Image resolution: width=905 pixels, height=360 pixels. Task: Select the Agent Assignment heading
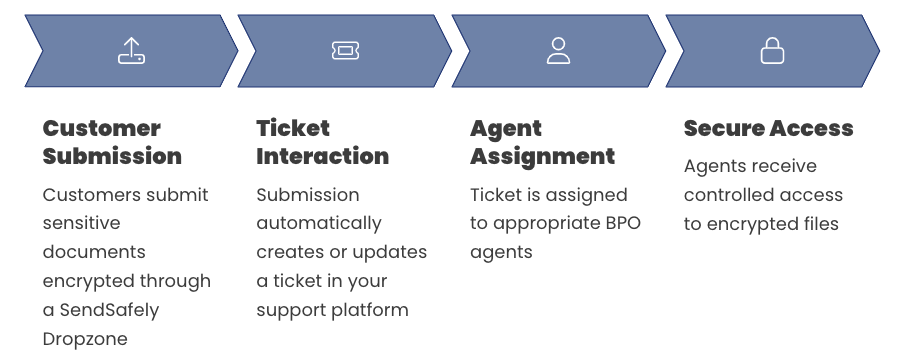pyautogui.click(x=543, y=142)
